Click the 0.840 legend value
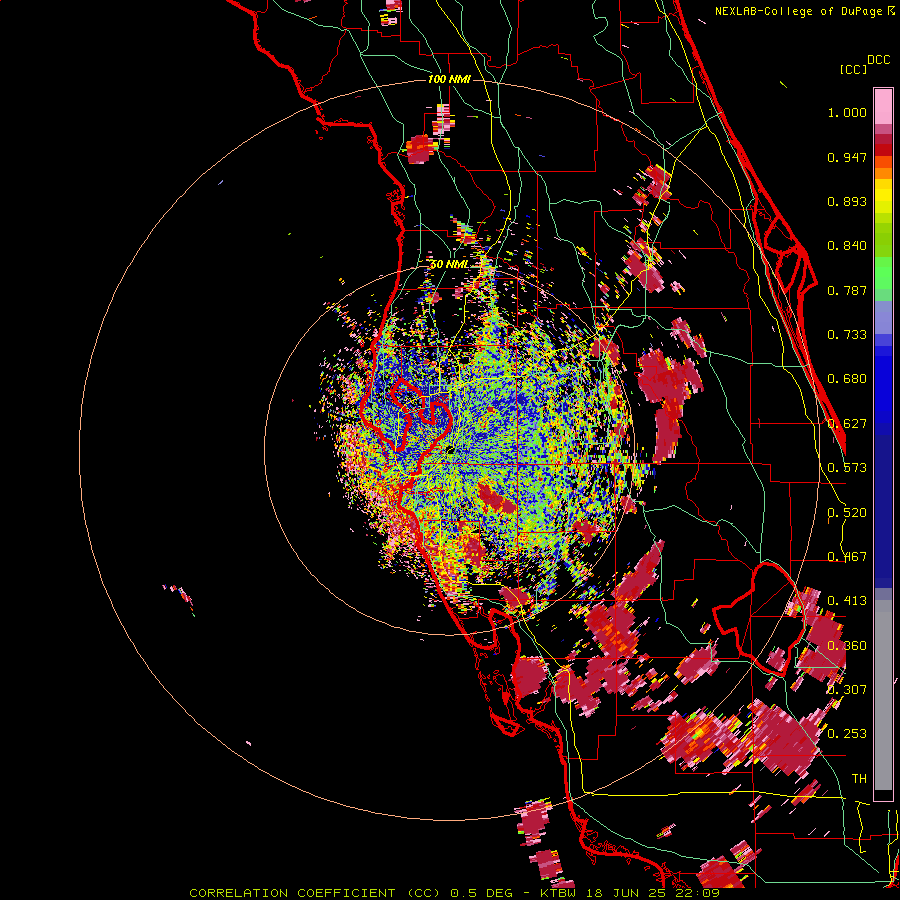This screenshot has height=900, width=900. 847,246
